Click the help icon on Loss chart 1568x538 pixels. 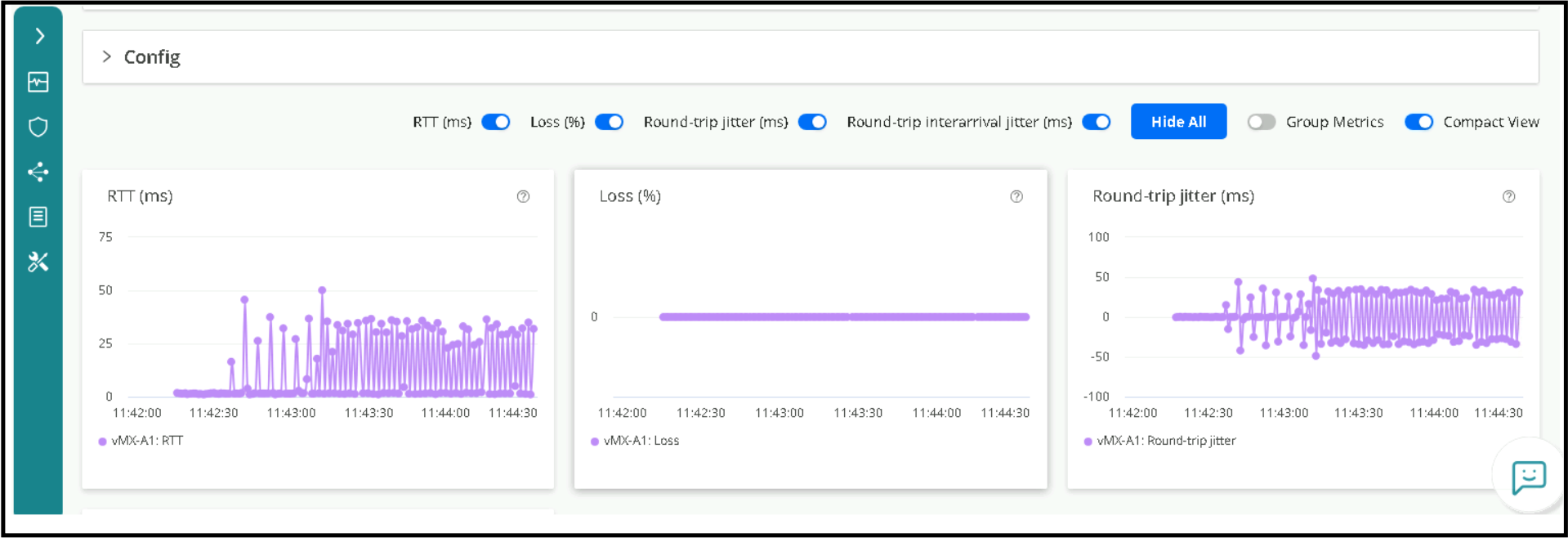tap(1016, 196)
